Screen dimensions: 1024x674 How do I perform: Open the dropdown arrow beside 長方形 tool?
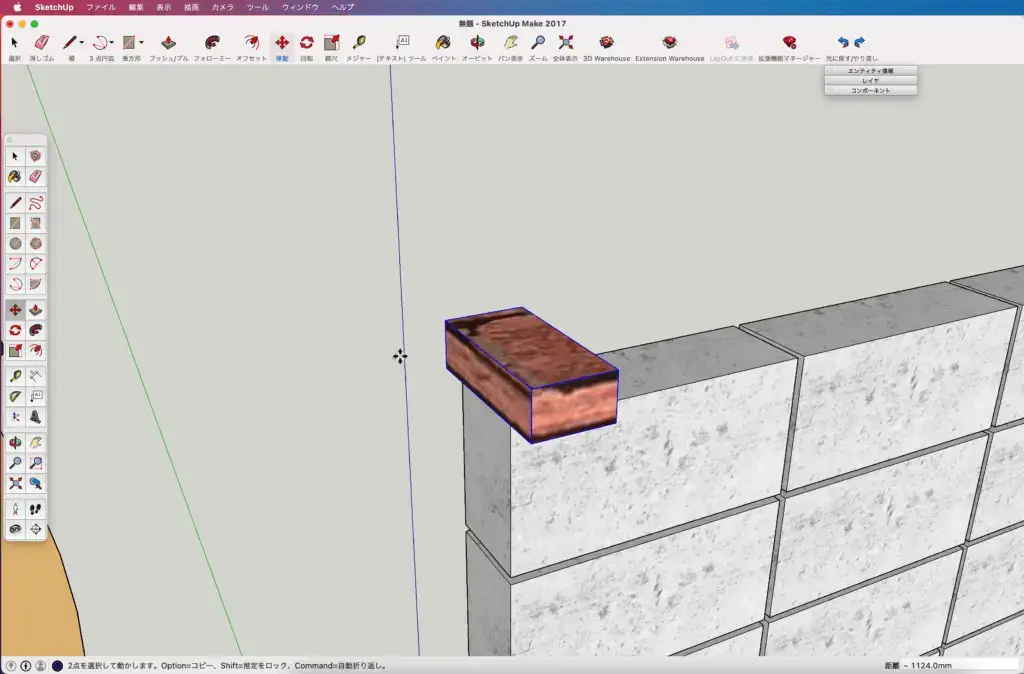point(141,42)
